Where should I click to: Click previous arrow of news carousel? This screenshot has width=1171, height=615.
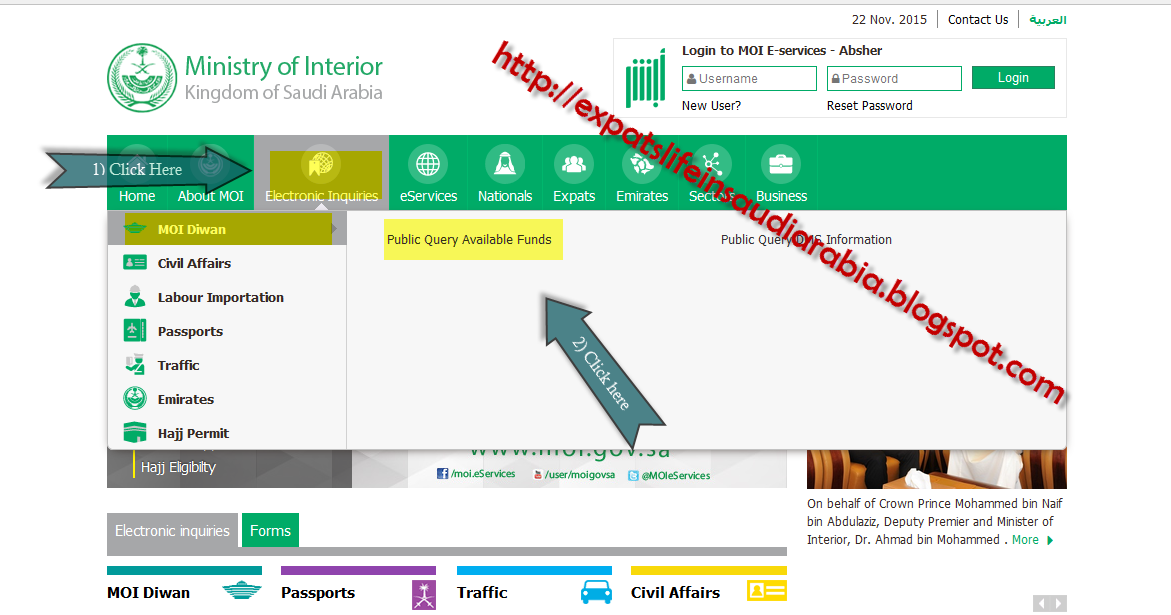coord(1041,603)
